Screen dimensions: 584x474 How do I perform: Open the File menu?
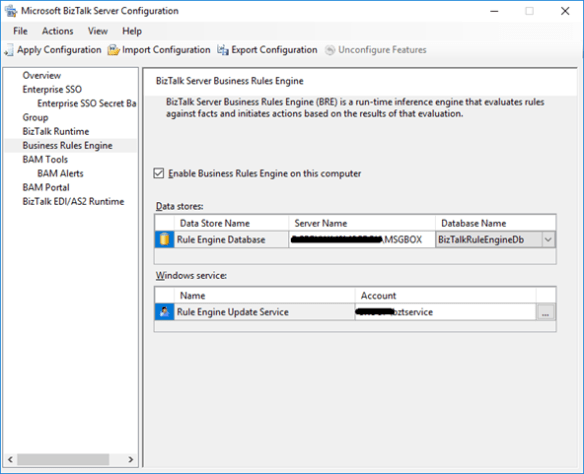[20, 31]
